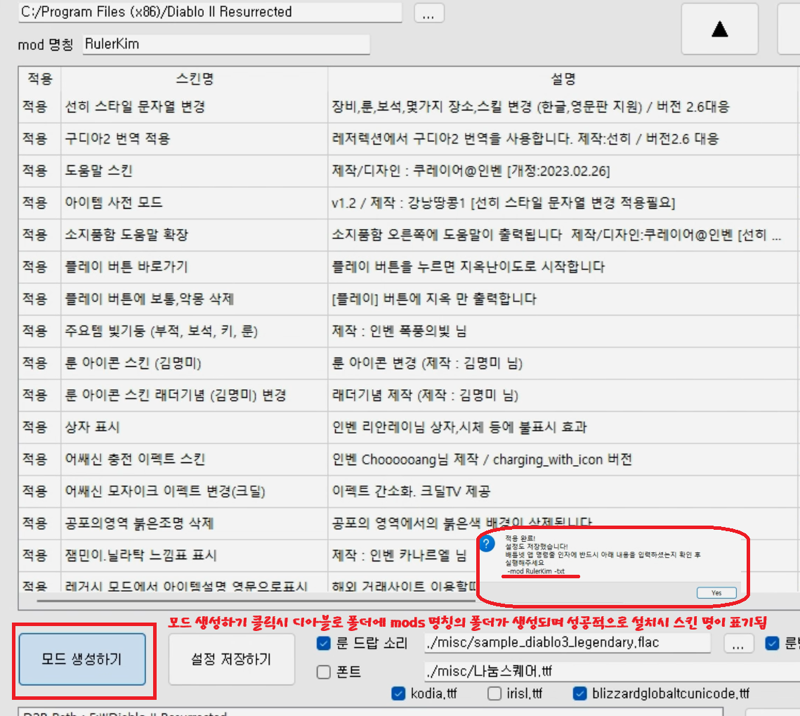Toggle the blizzardglobaltcunicode.ttf checkbox

(580, 694)
